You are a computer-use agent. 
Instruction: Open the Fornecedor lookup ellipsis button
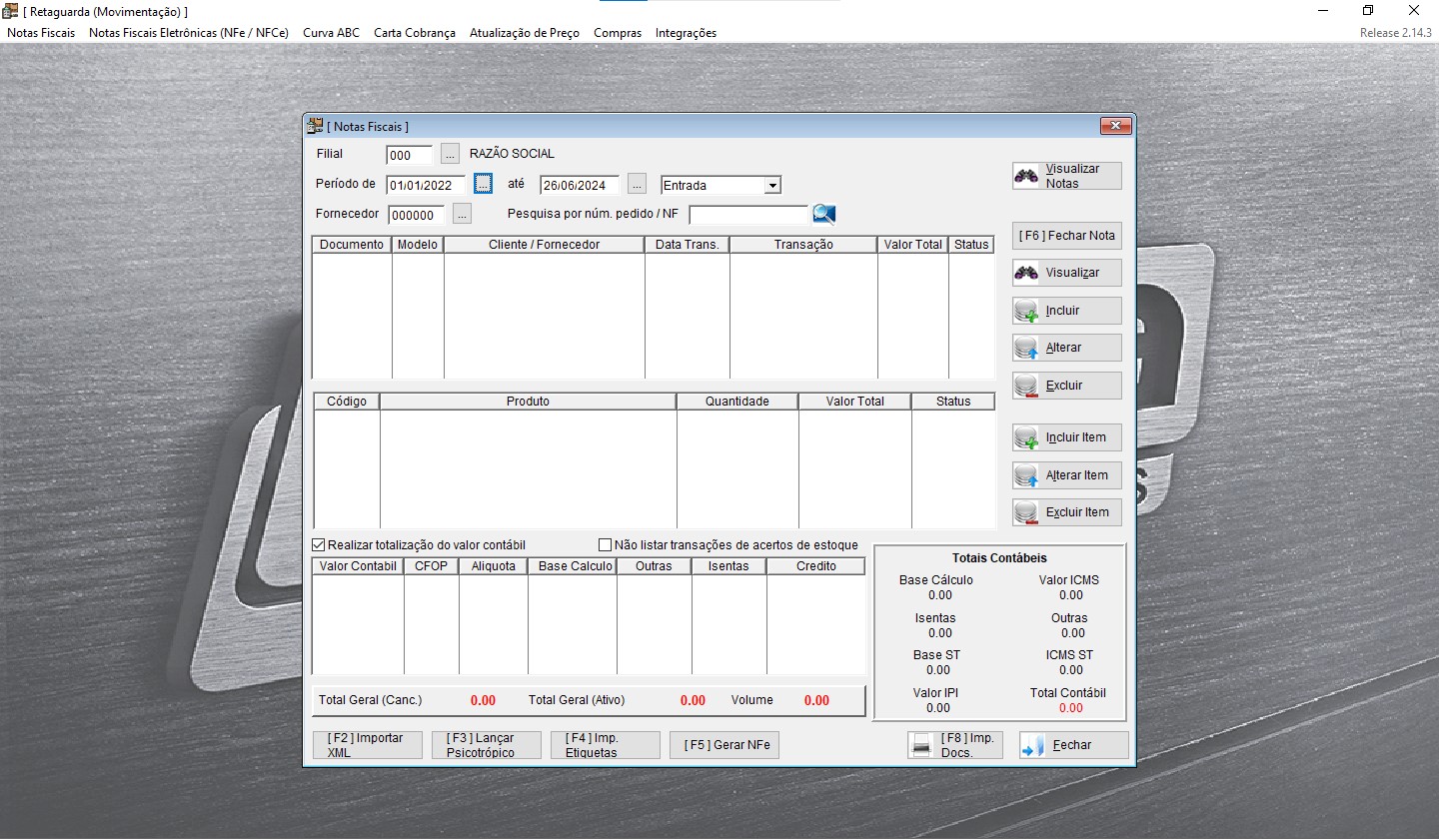(462, 215)
